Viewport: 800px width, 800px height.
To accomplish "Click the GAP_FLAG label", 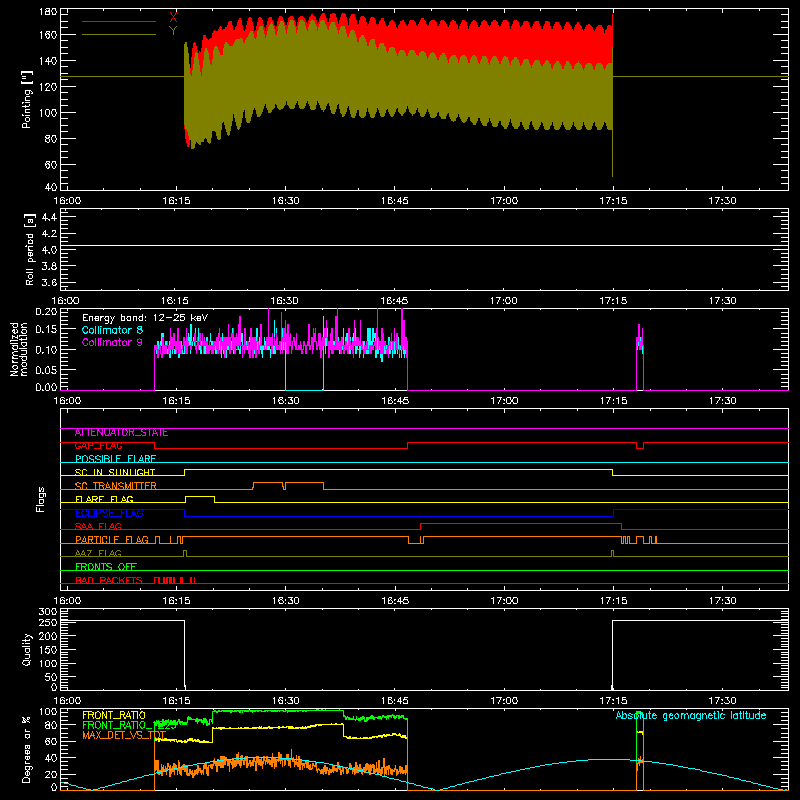I will pos(98,446).
